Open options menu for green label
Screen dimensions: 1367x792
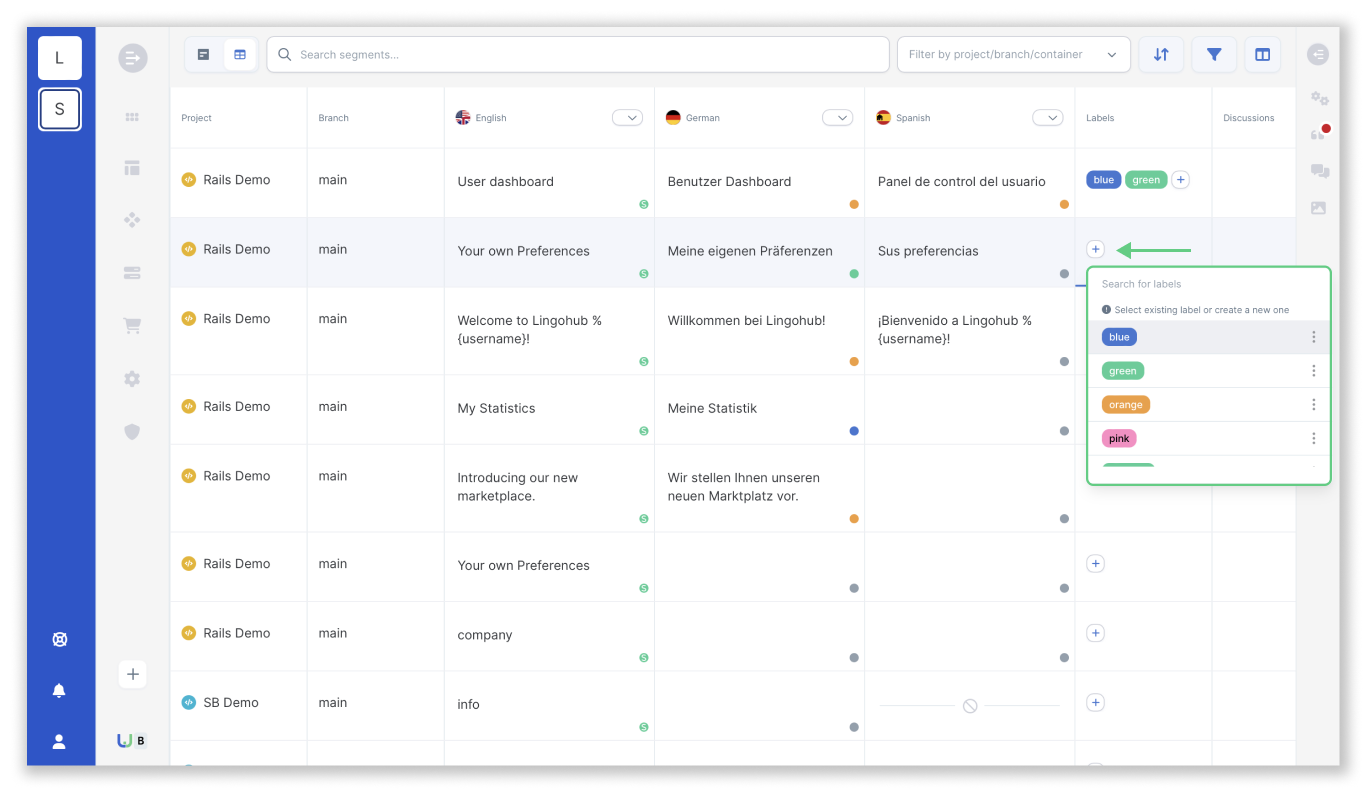[1313, 371]
